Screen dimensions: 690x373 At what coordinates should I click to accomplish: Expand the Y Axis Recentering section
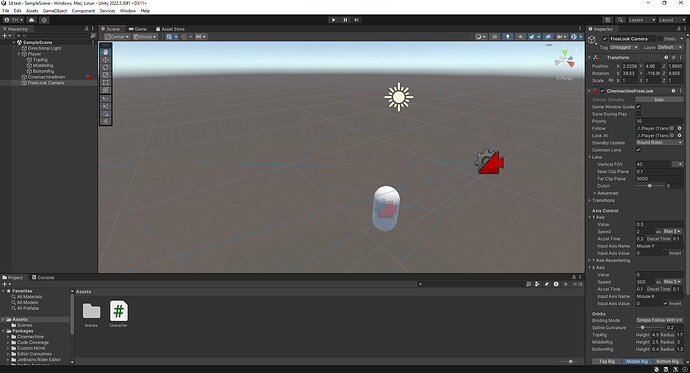(x=610, y=260)
